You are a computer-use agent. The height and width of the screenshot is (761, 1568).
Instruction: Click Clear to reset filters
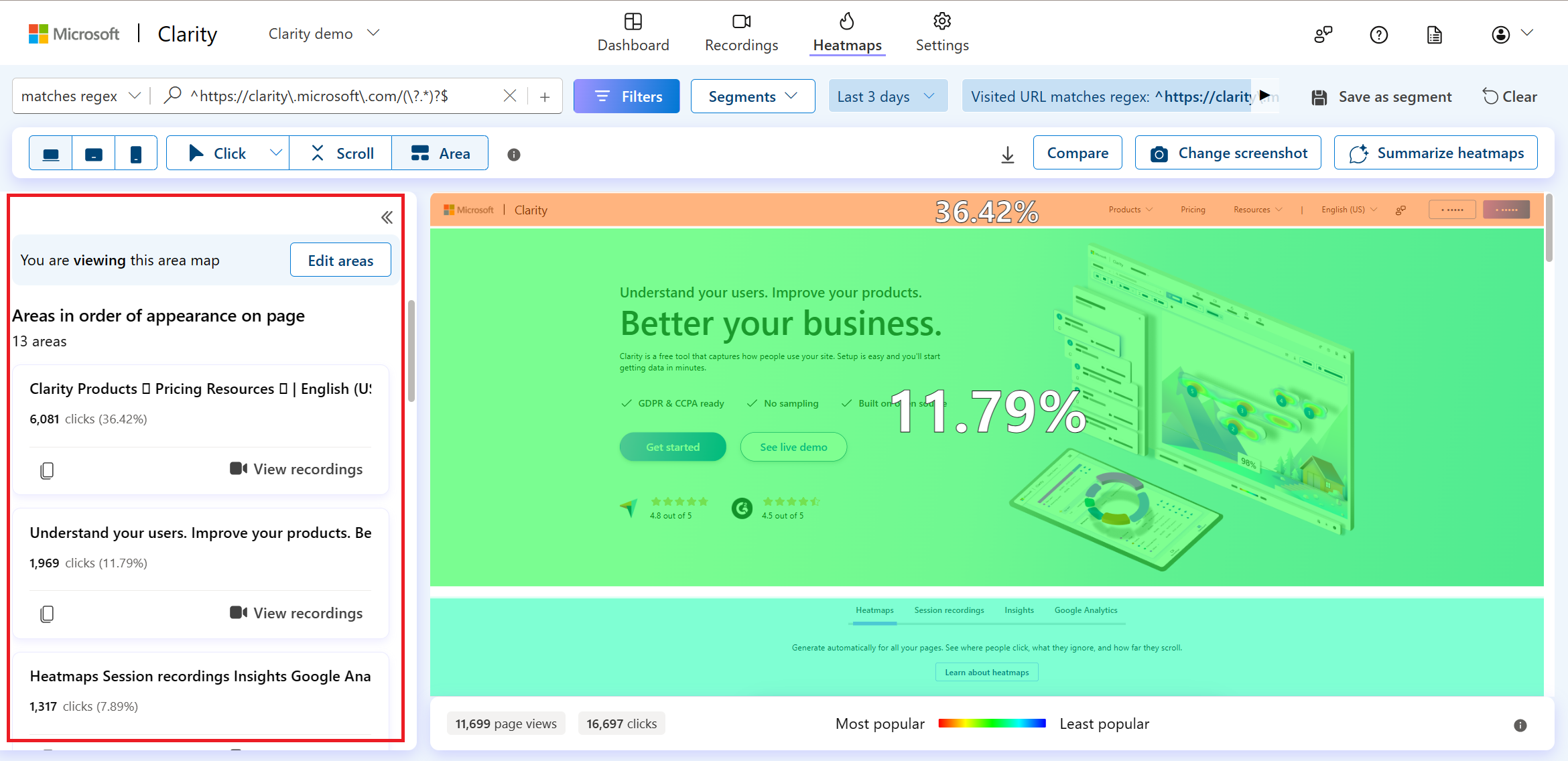pos(1510,97)
